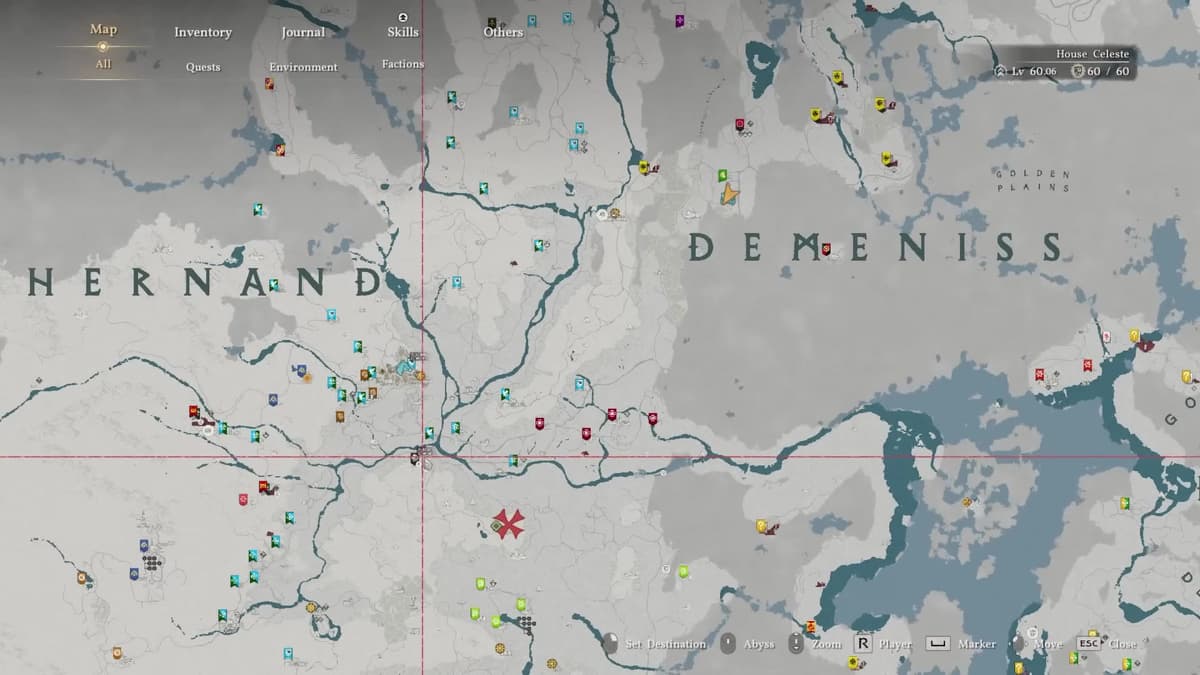Click the R key icon
The width and height of the screenshot is (1200, 675).
pyautogui.click(x=862, y=643)
